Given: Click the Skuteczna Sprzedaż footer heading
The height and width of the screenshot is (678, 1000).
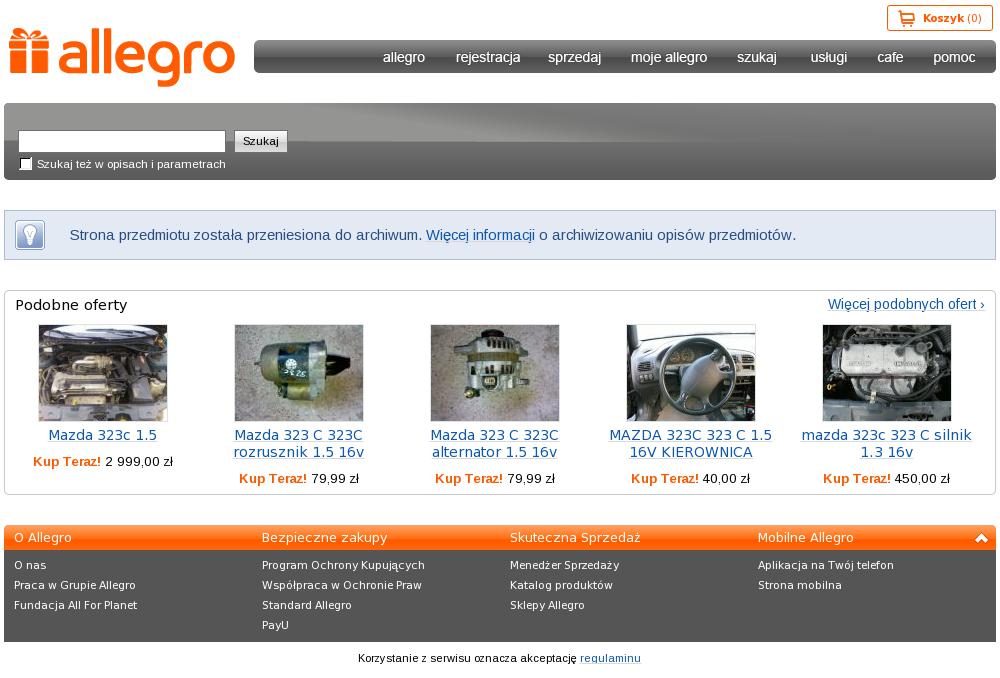Looking at the screenshot, I should tap(575, 538).
